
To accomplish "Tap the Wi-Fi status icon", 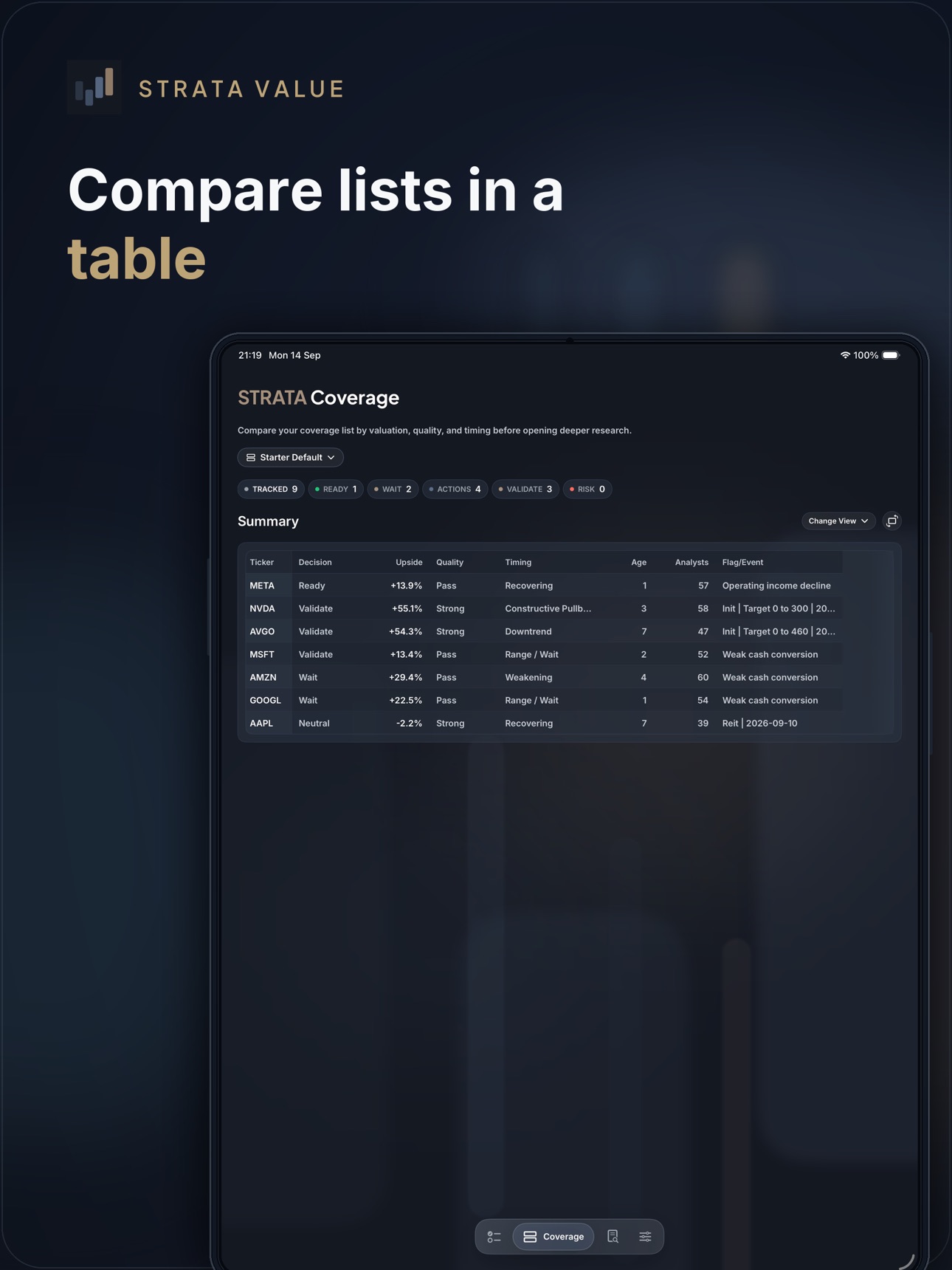I will (x=845, y=355).
